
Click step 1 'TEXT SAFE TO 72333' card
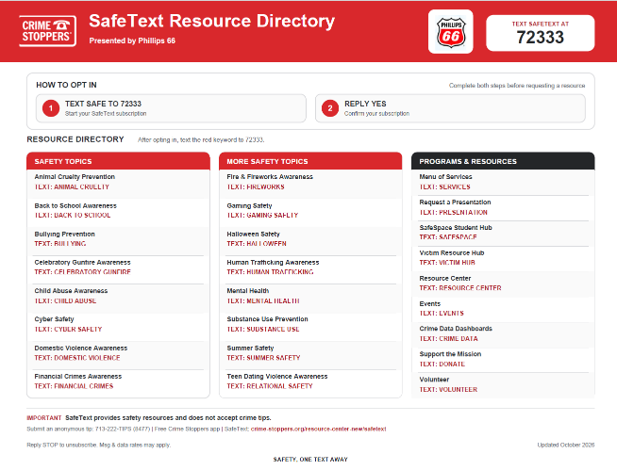tap(171, 108)
